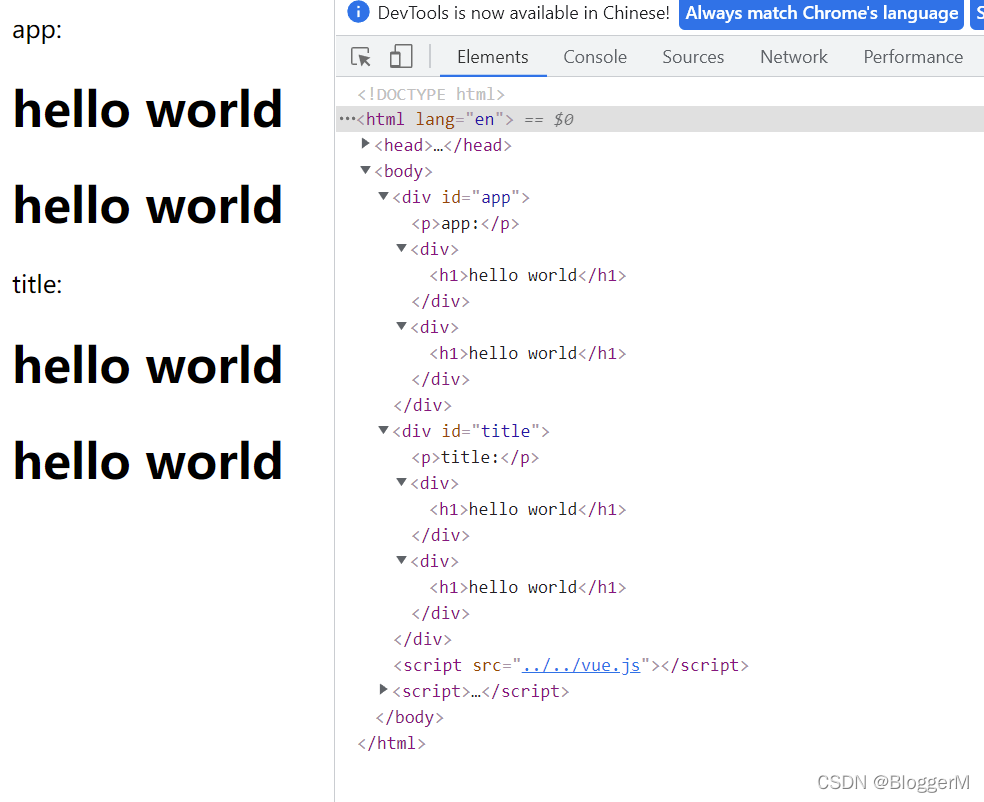984x802 pixels.
Task: Select first h1 hello world in app
Action: click(528, 275)
